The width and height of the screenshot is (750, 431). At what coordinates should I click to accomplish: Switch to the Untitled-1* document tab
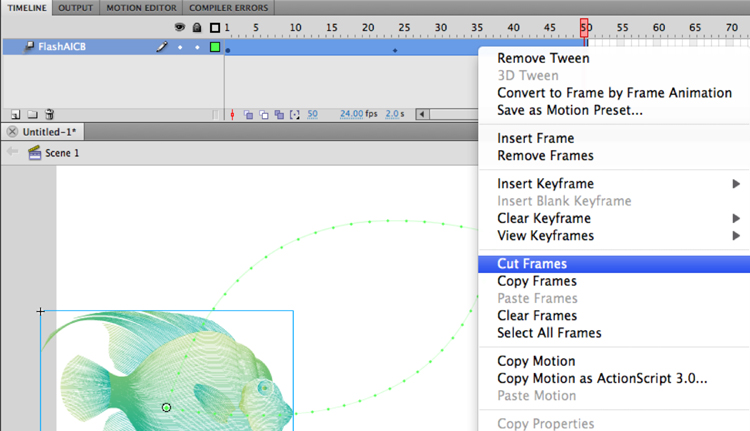[x=49, y=132]
